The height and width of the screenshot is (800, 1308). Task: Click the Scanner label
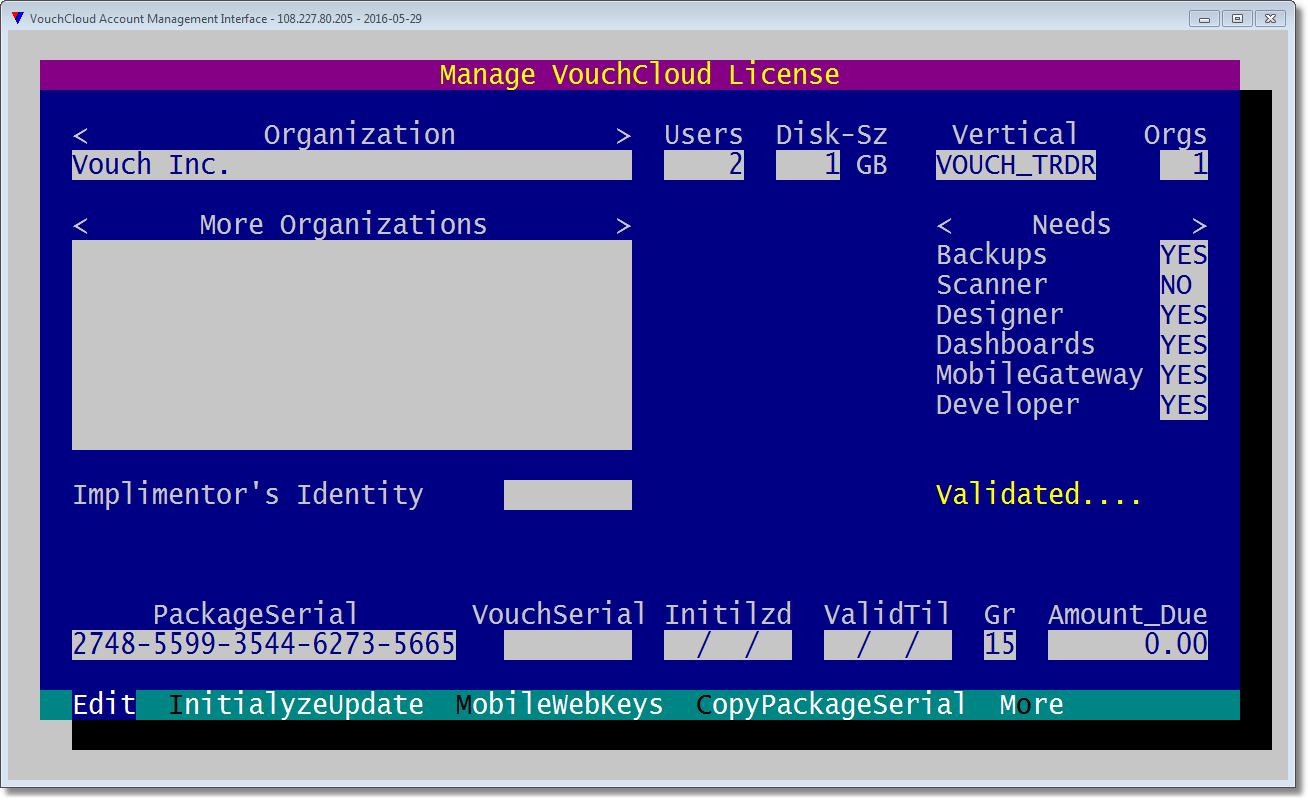[991, 285]
